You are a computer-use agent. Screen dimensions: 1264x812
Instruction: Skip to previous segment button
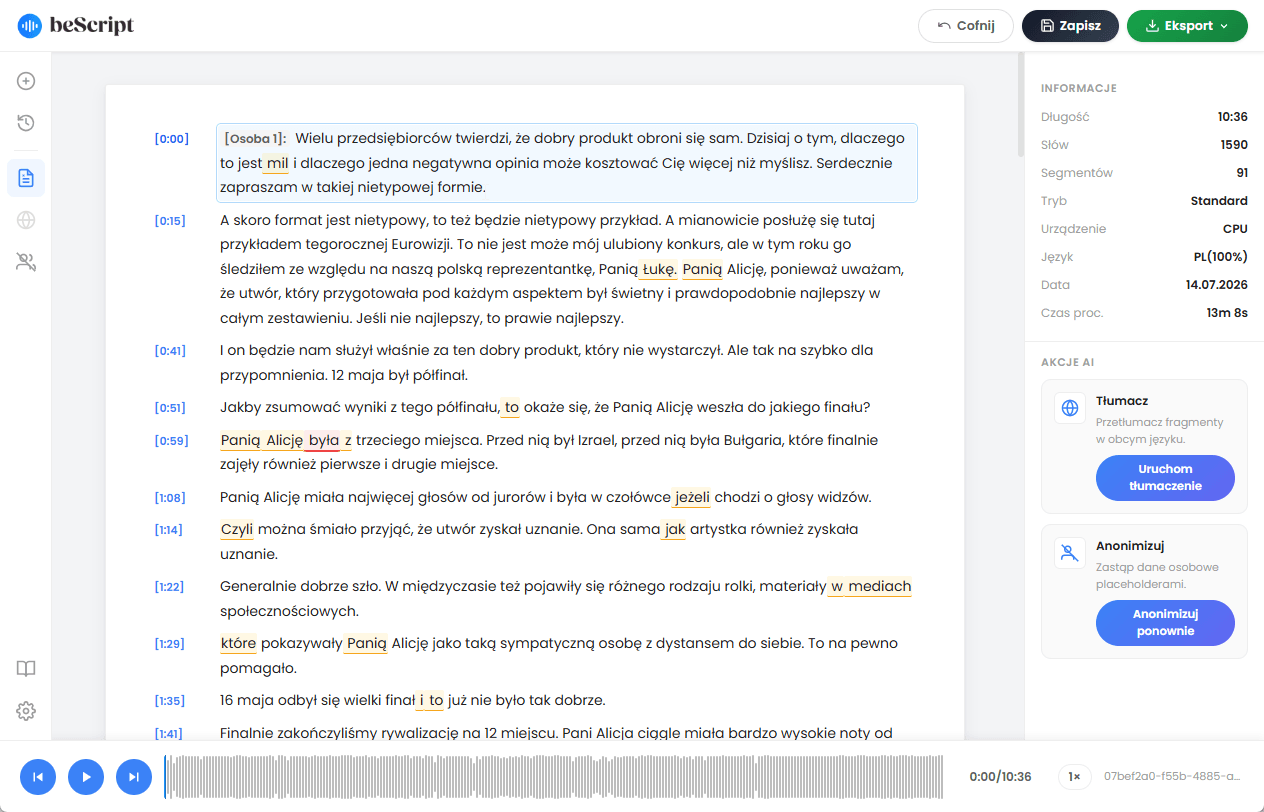(38, 776)
